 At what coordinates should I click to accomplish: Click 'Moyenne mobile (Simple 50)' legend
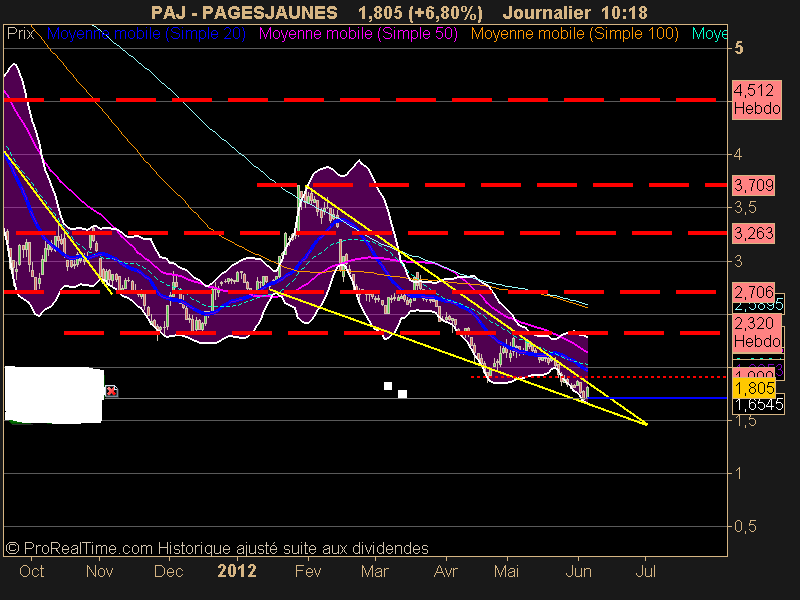tap(358, 34)
